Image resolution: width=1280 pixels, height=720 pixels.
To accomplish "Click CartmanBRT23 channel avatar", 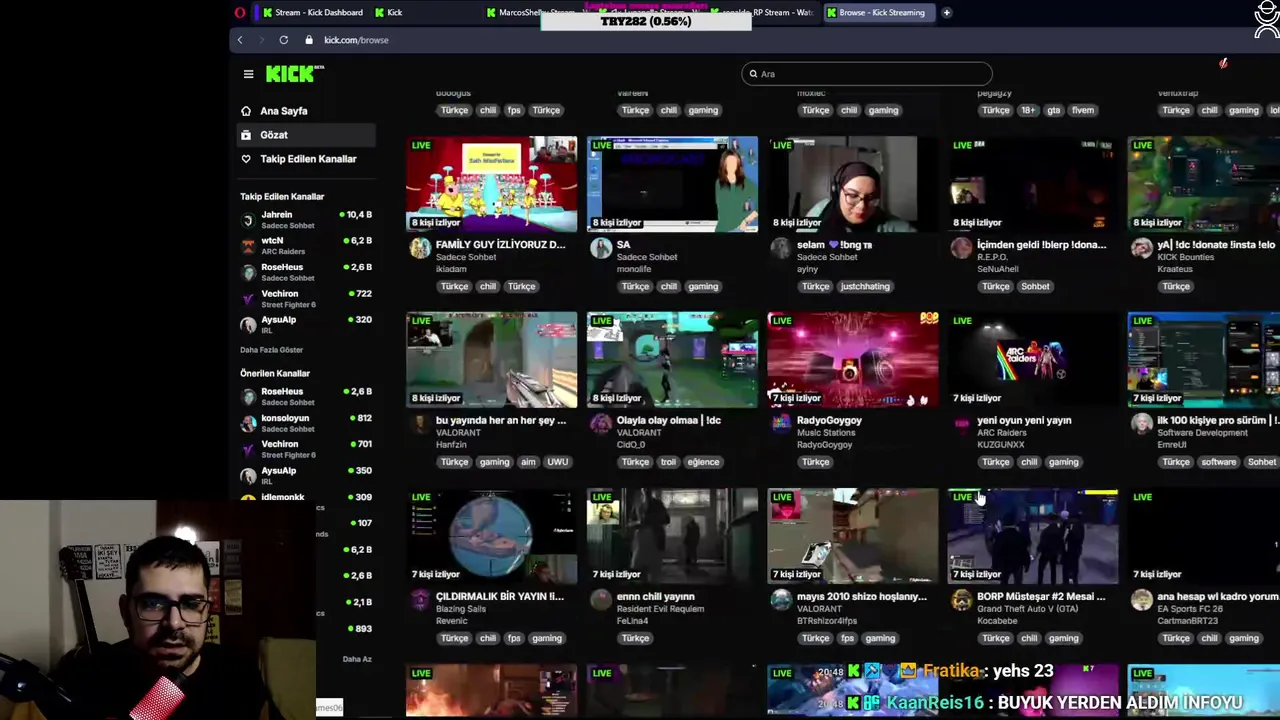I will pos(1141,600).
